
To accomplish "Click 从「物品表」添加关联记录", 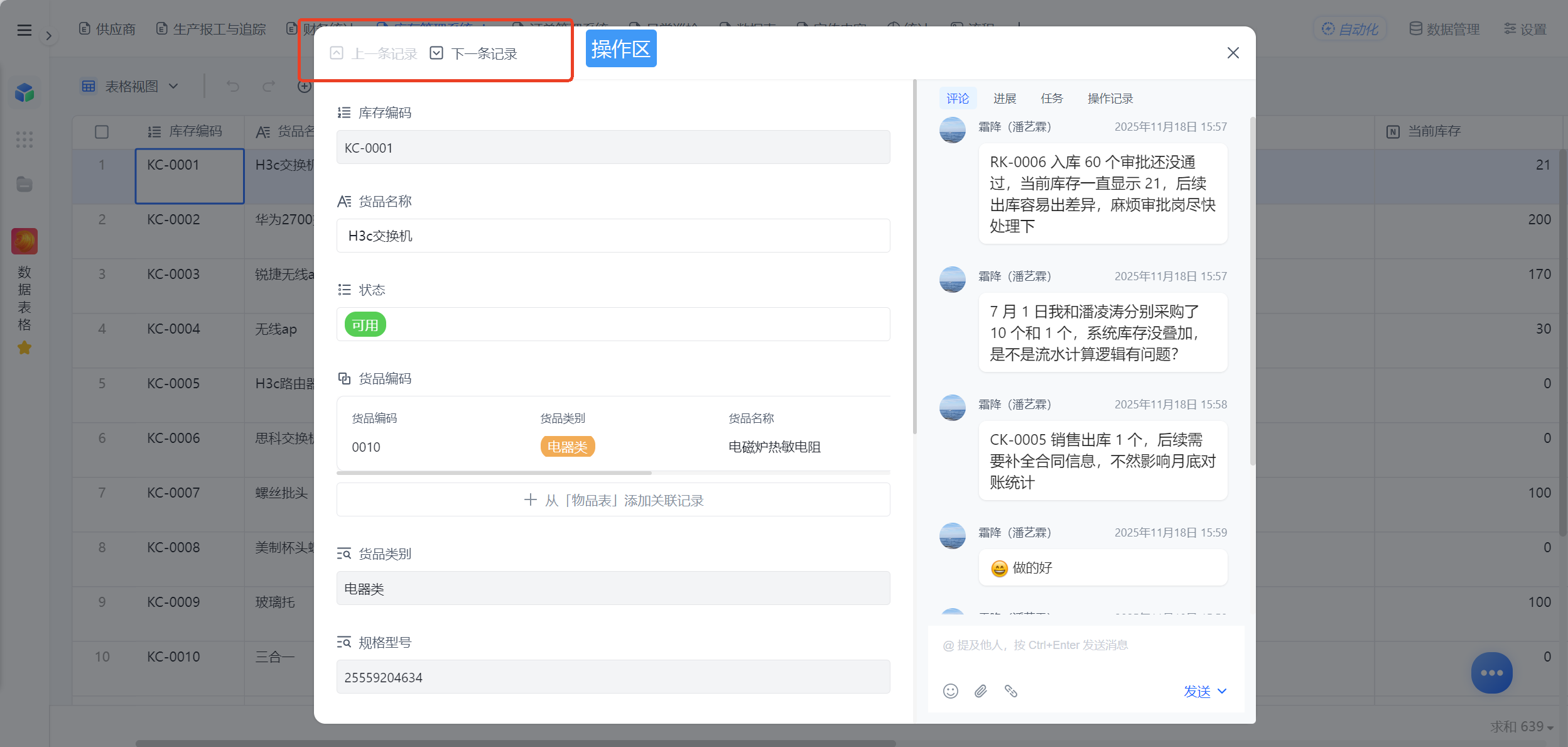I will pos(614,500).
